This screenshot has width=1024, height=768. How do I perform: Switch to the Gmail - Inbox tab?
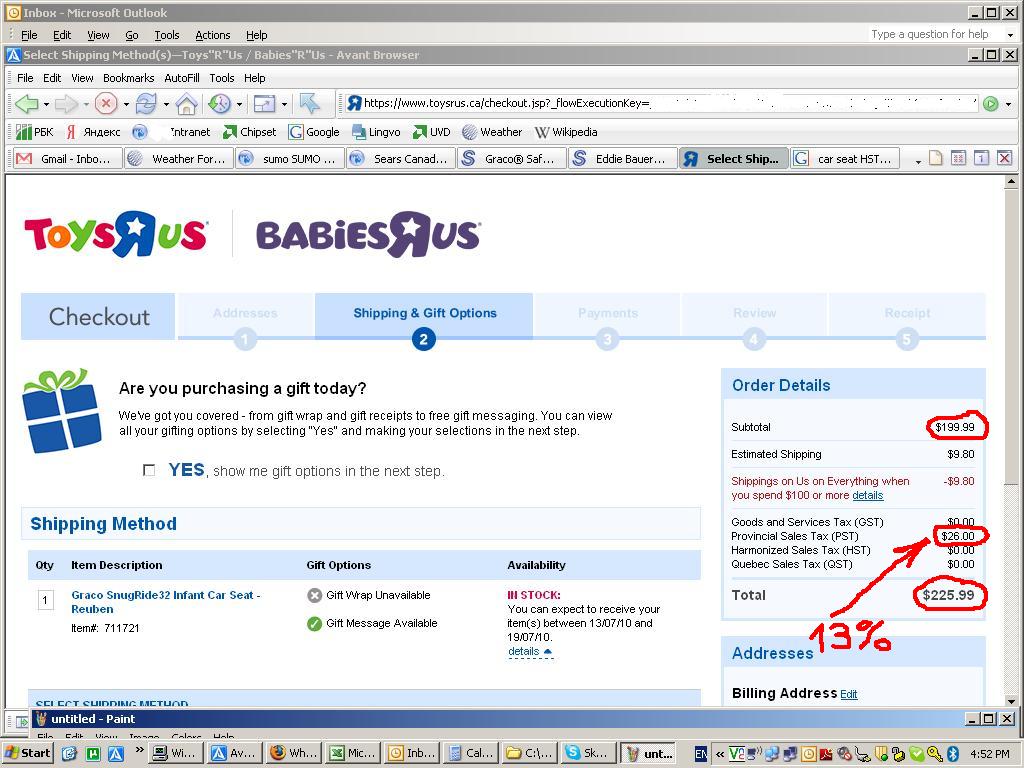pos(68,159)
